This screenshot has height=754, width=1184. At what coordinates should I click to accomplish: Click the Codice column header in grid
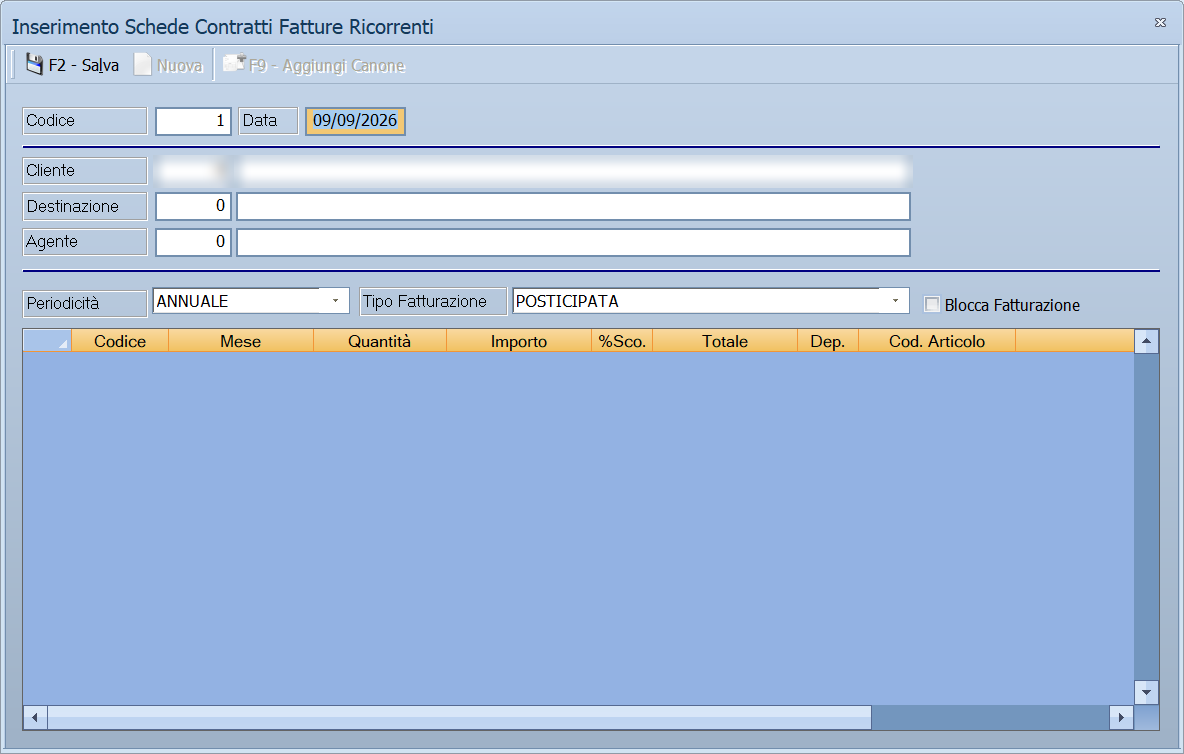coord(120,341)
